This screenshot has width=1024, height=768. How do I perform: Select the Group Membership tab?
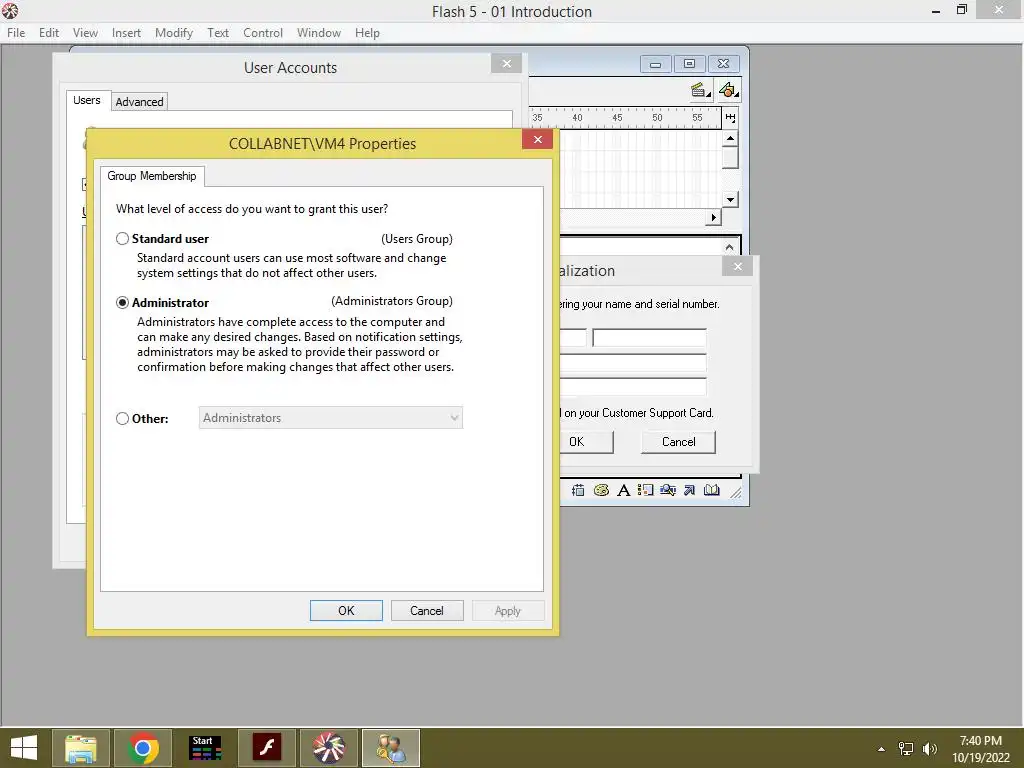[152, 176]
